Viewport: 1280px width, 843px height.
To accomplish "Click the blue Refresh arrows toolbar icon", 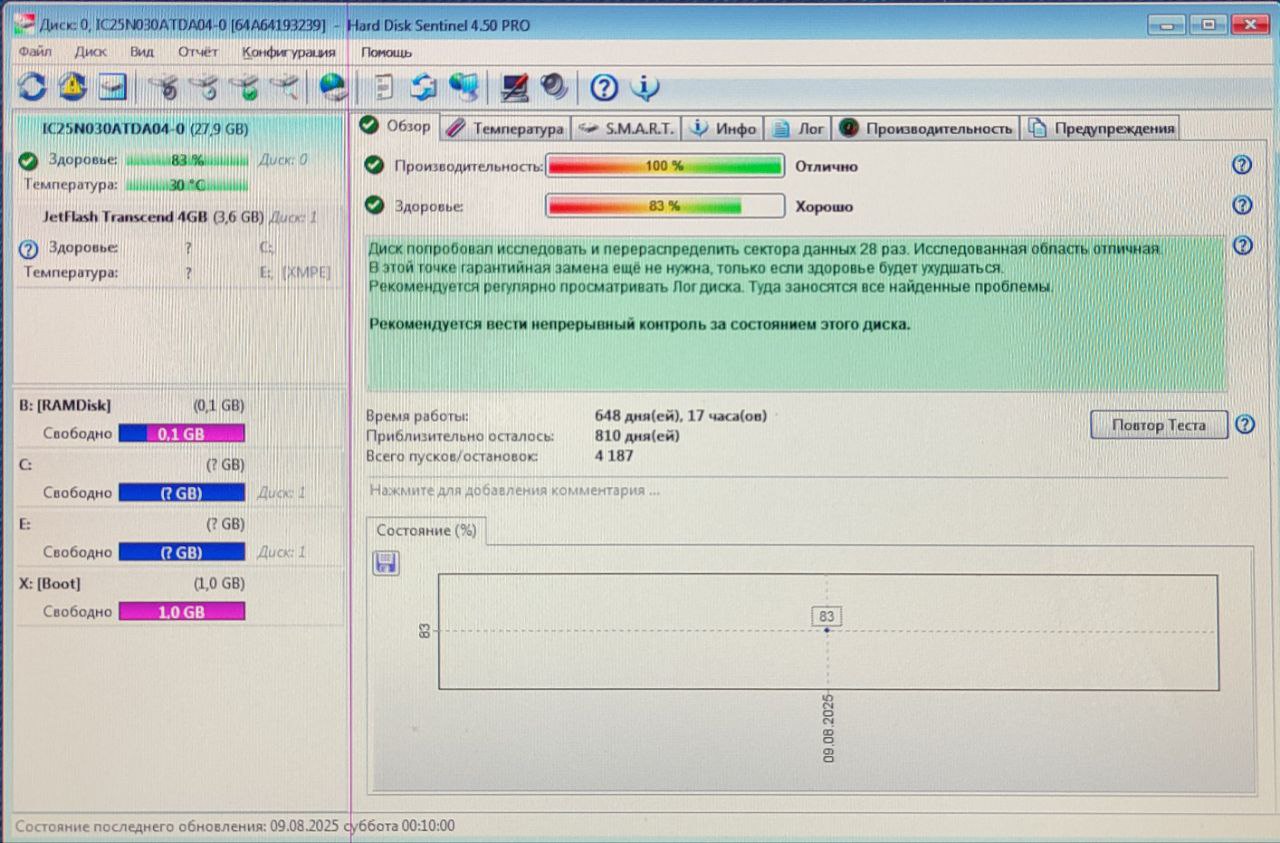I will pyautogui.click(x=32, y=87).
